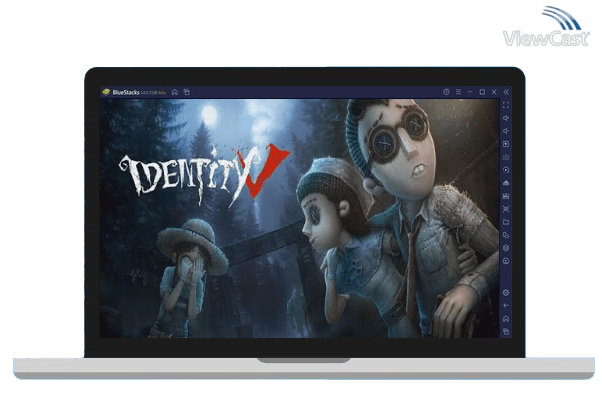Open the help question mark icon

[x=446, y=92]
